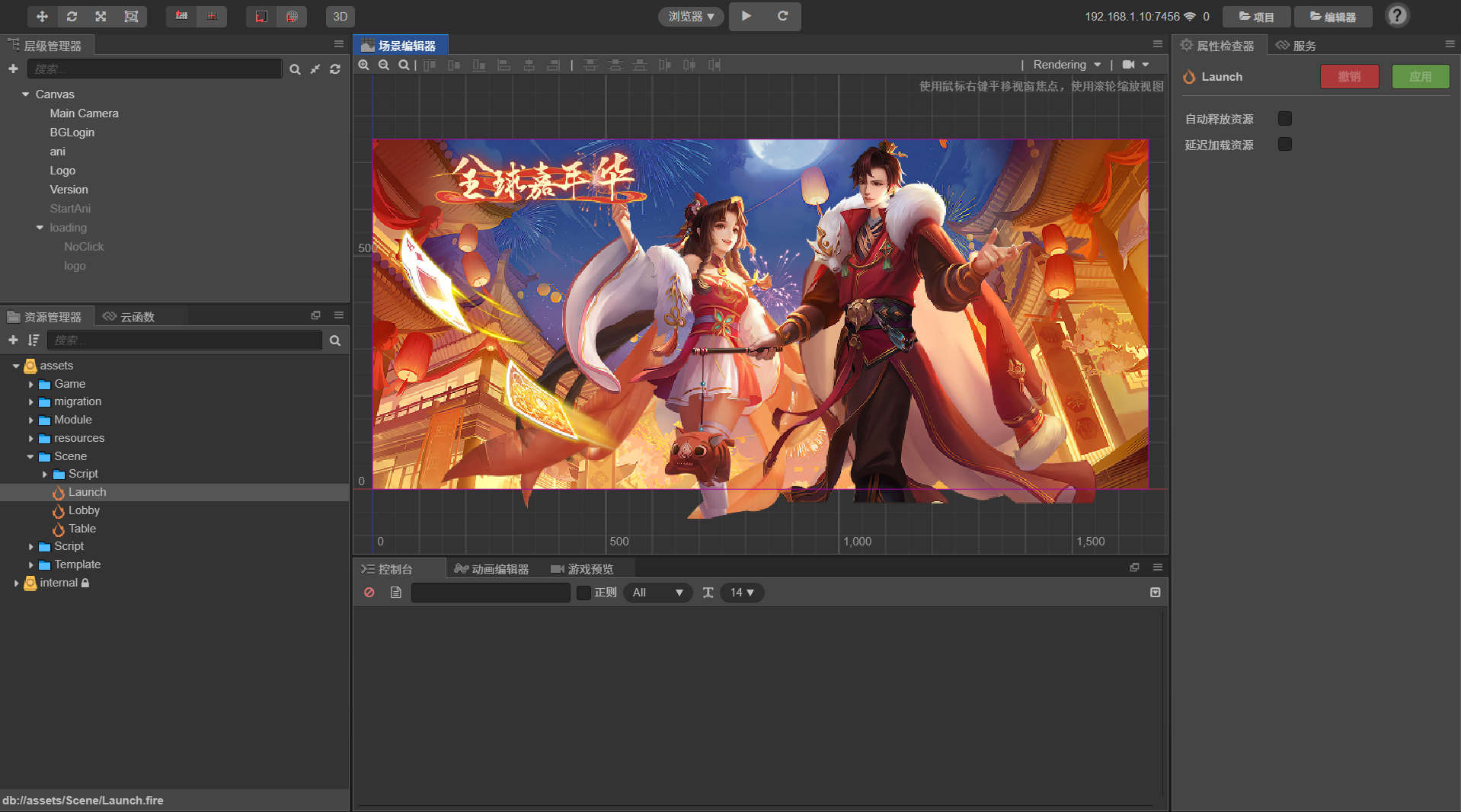The image size is (1461, 812).
Task: Select the NoClick node
Action: [x=84, y=247]
